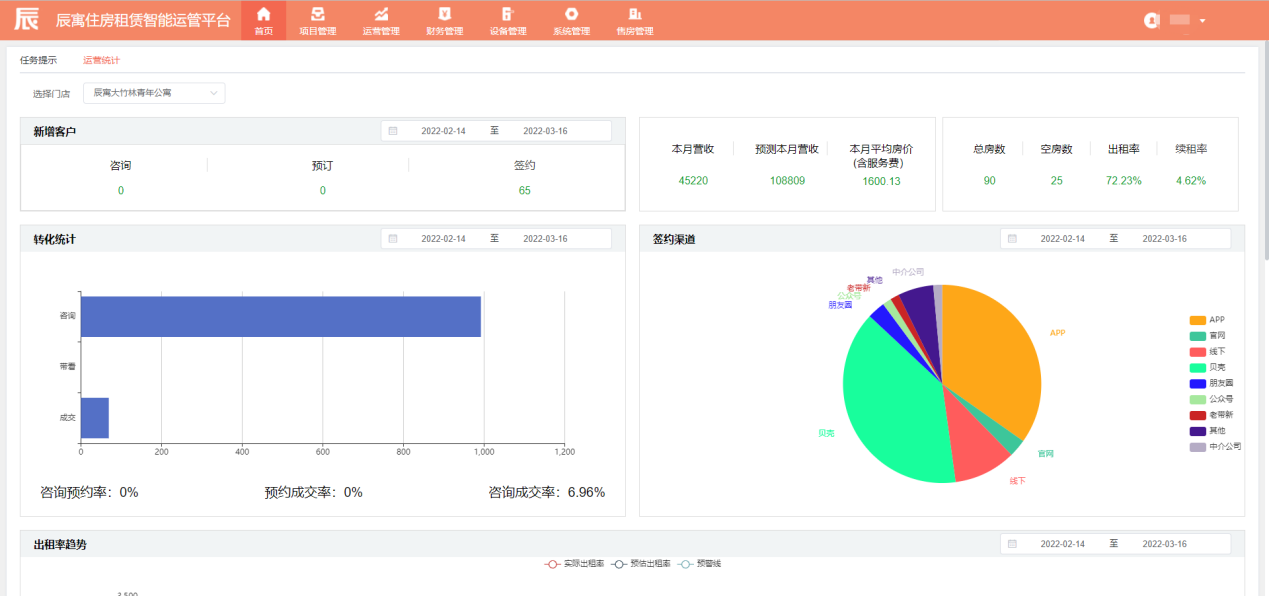Open 运营管理 operations chart icon
Viewport: 1269px width, 596px height.
pyautogui.click(x=381, y=14)
